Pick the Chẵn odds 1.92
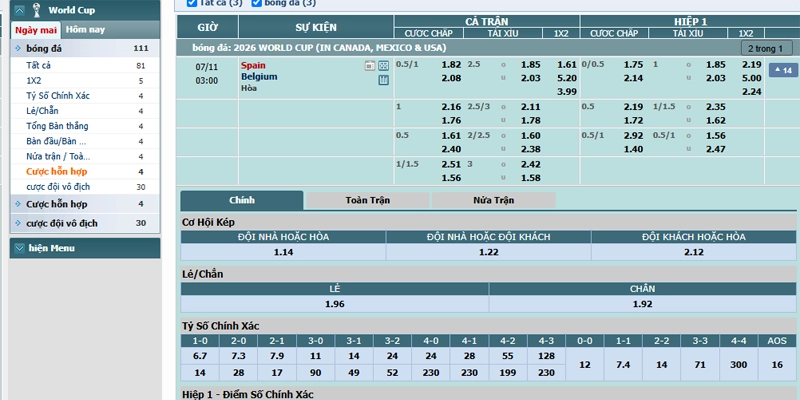 pyautogui.click(x=642, y=304)
